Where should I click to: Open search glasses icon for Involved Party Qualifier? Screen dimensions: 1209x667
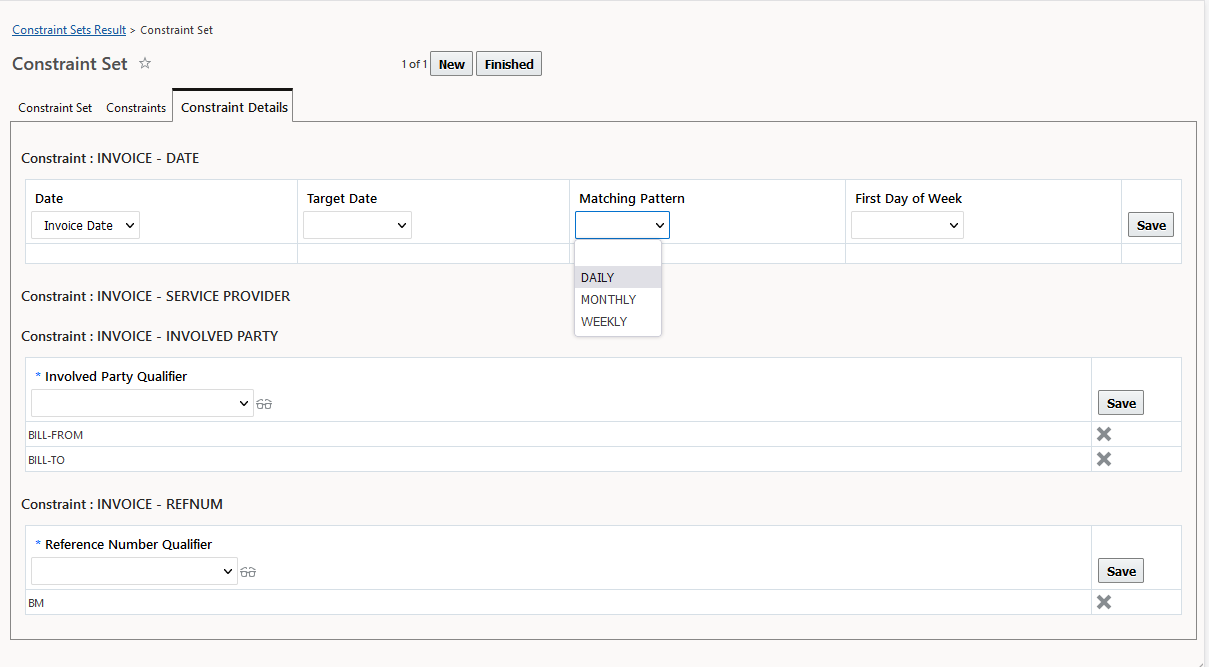[x=264, y=404]
